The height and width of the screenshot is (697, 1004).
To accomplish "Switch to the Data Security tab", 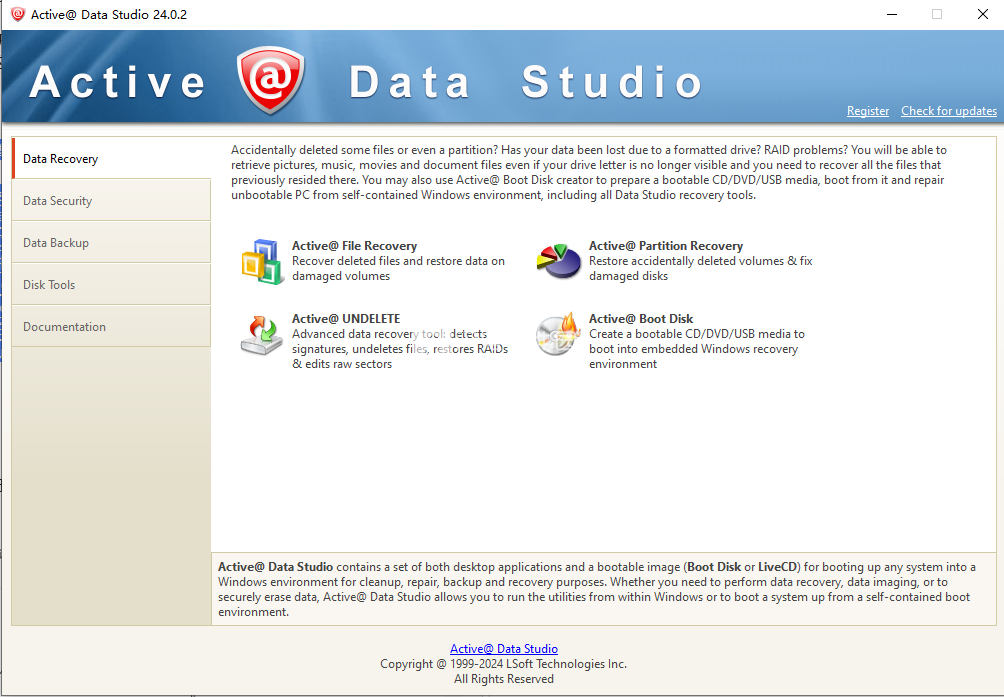I will point(111,201).
